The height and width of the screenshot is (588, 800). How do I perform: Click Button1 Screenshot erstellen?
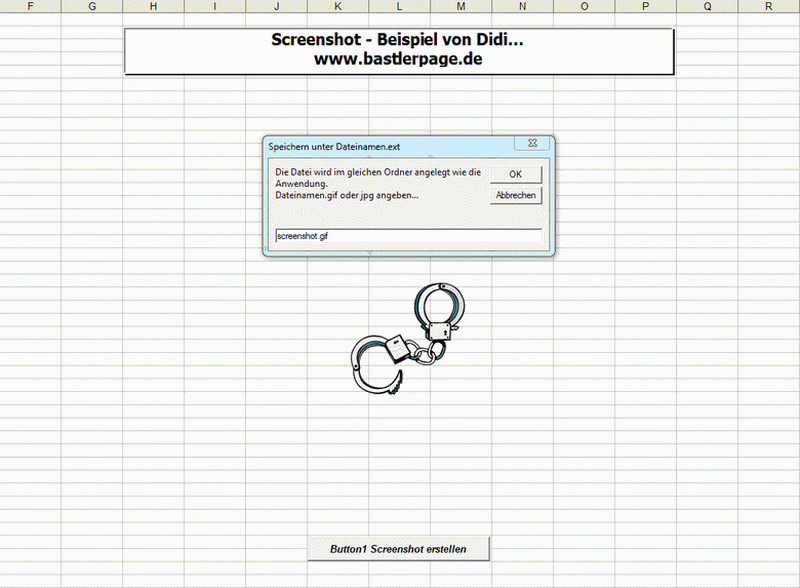point(398,549)
